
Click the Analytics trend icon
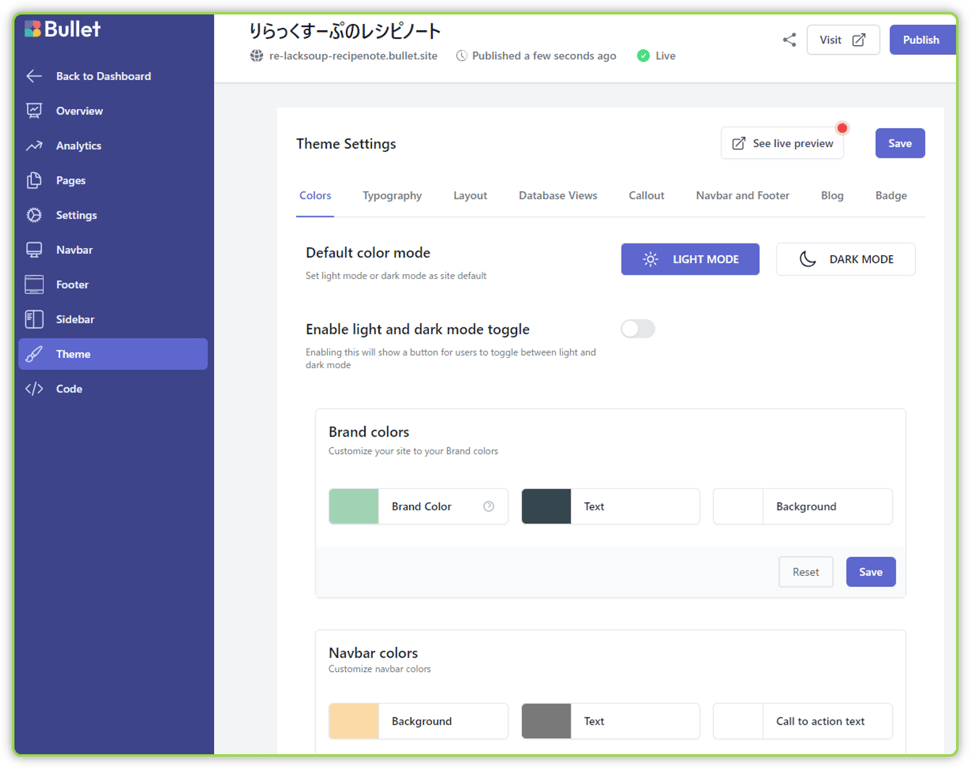coord(34,145)
